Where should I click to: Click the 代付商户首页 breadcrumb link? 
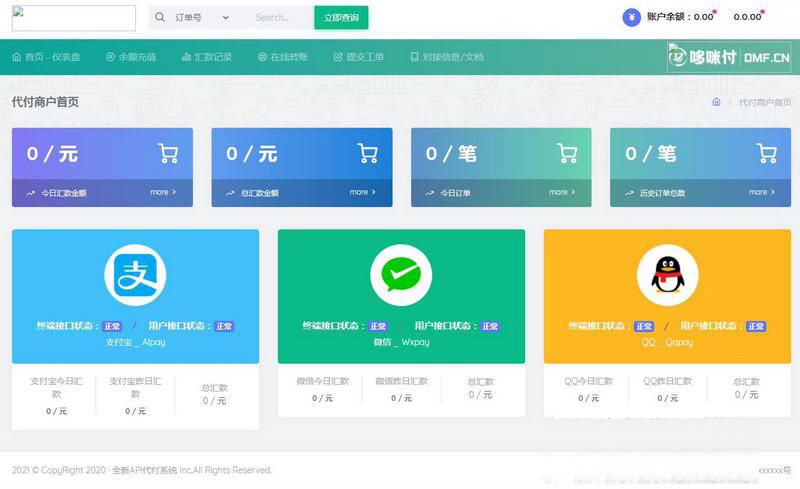pos(765,102)
